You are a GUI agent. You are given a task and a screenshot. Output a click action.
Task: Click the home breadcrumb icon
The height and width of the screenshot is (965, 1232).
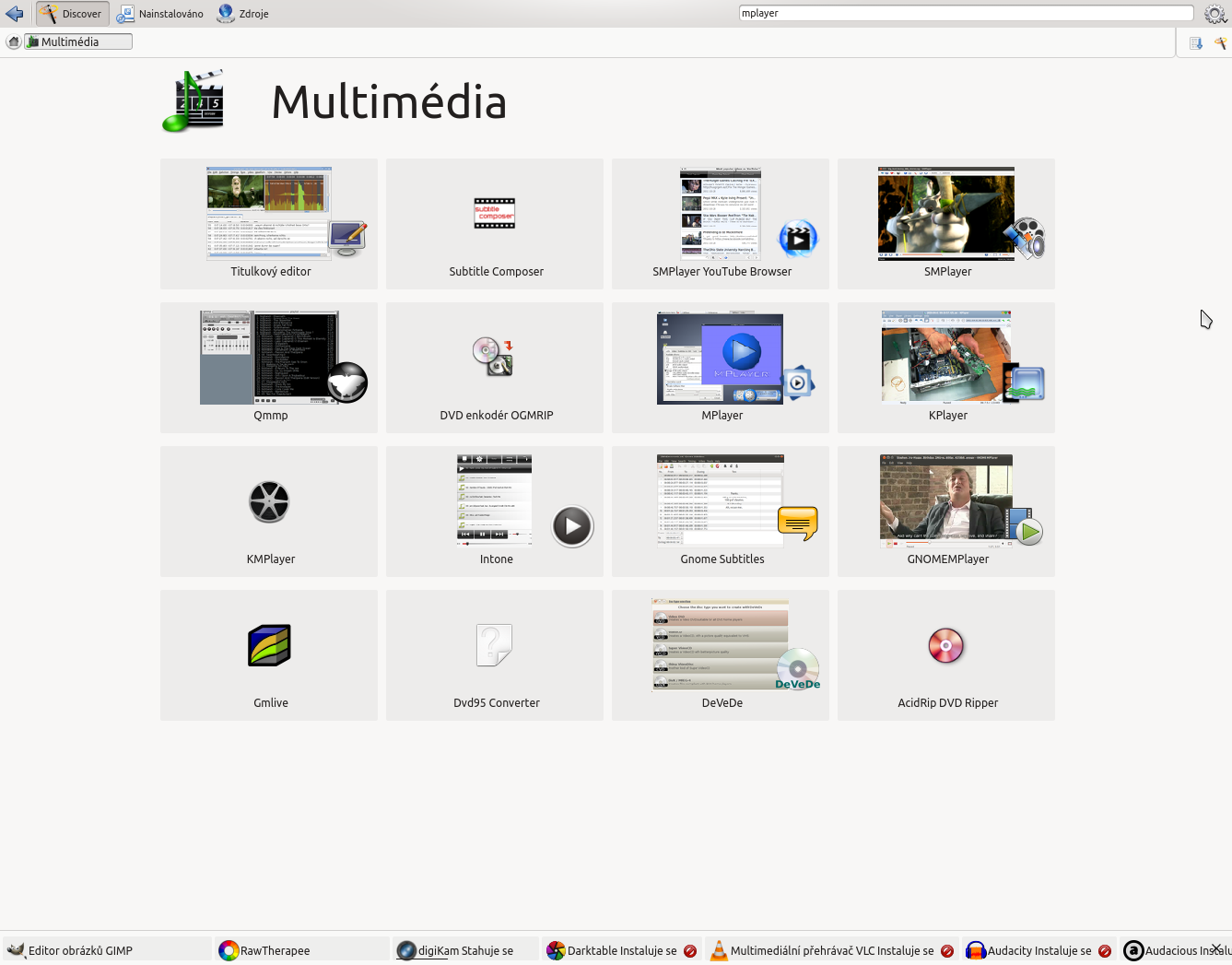[13, 41]
